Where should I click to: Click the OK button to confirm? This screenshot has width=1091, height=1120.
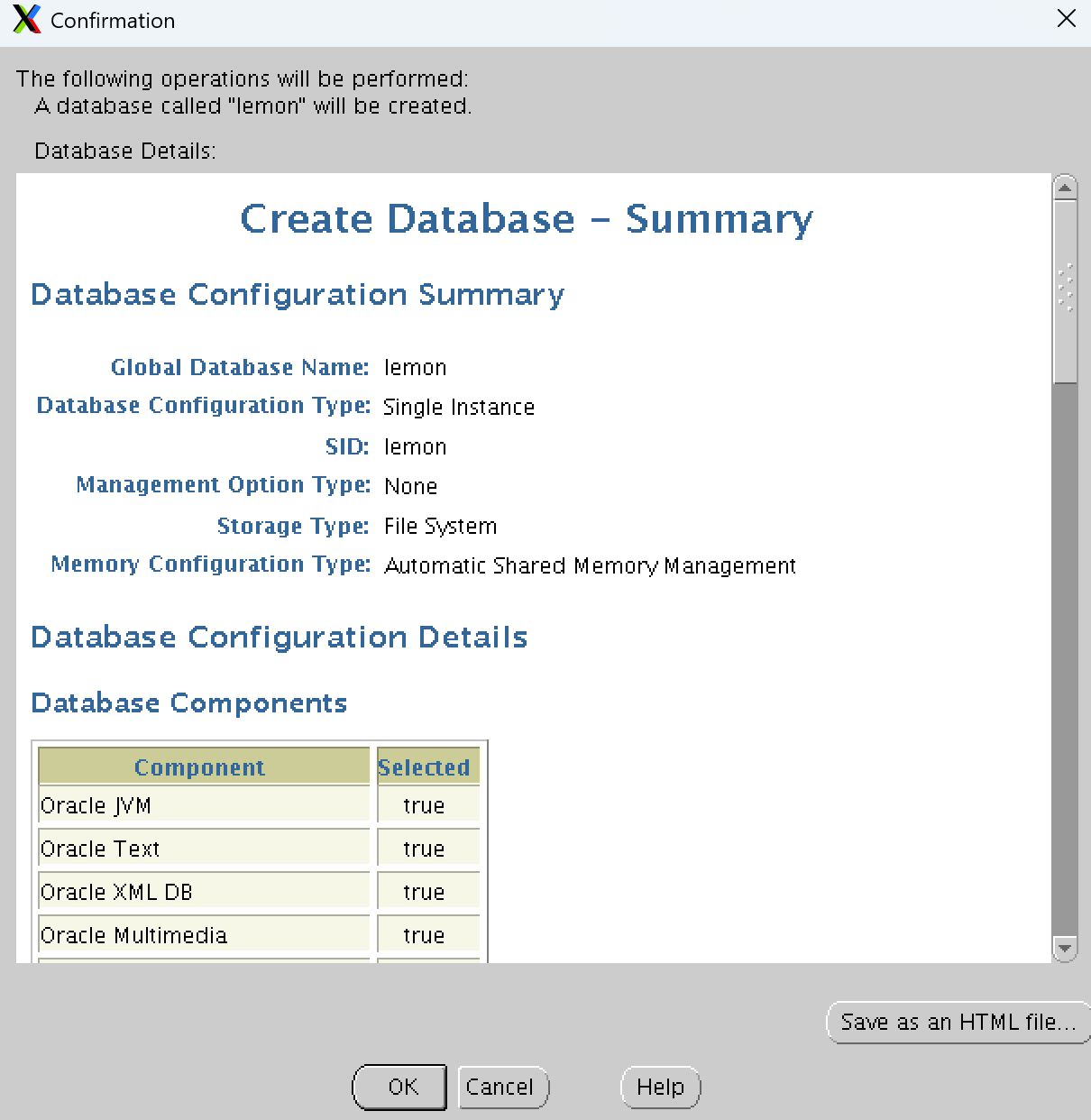tap(399, 1087)
